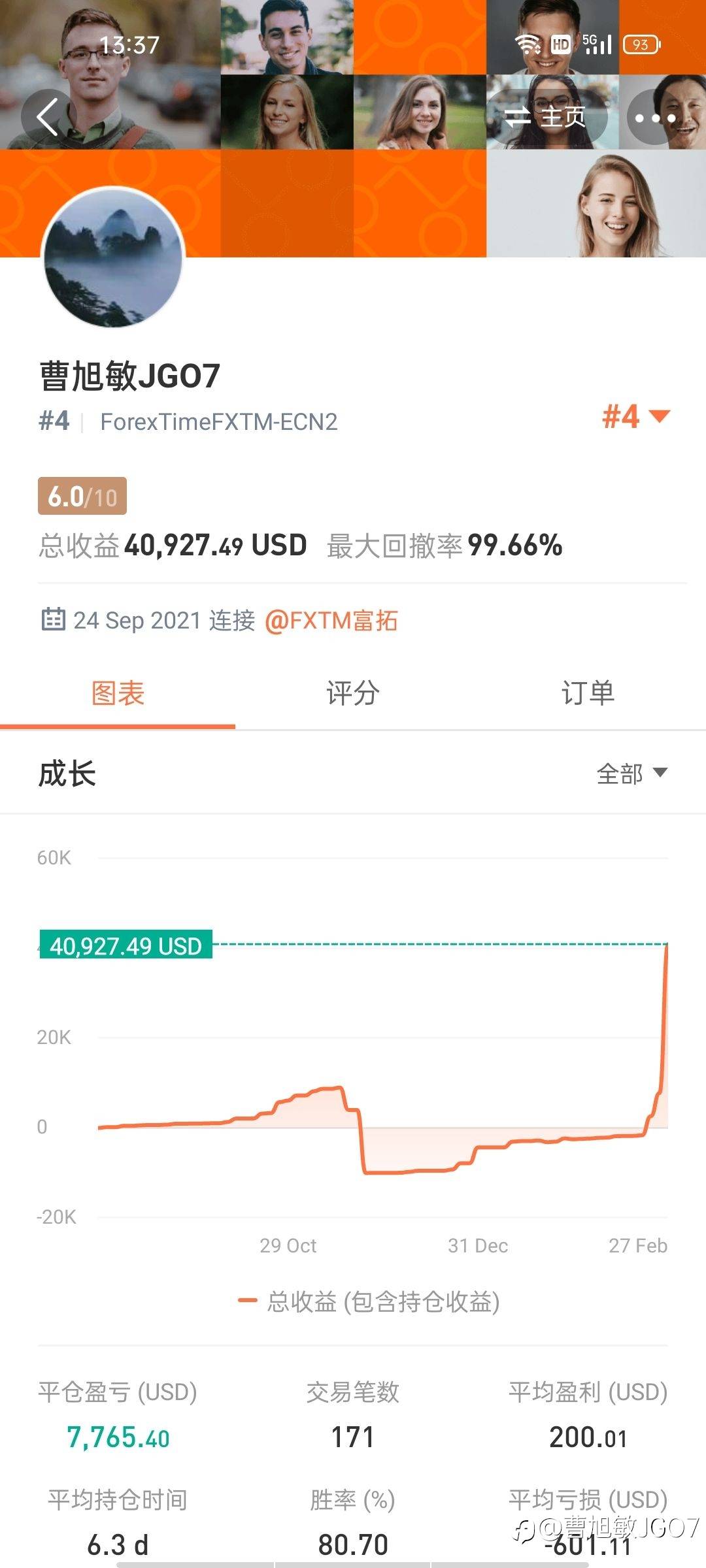The width and height of the screenshot is (706, 1568).
Task: Select the 图表 tab
Action: pyautogui.click(x=118, y=693)
